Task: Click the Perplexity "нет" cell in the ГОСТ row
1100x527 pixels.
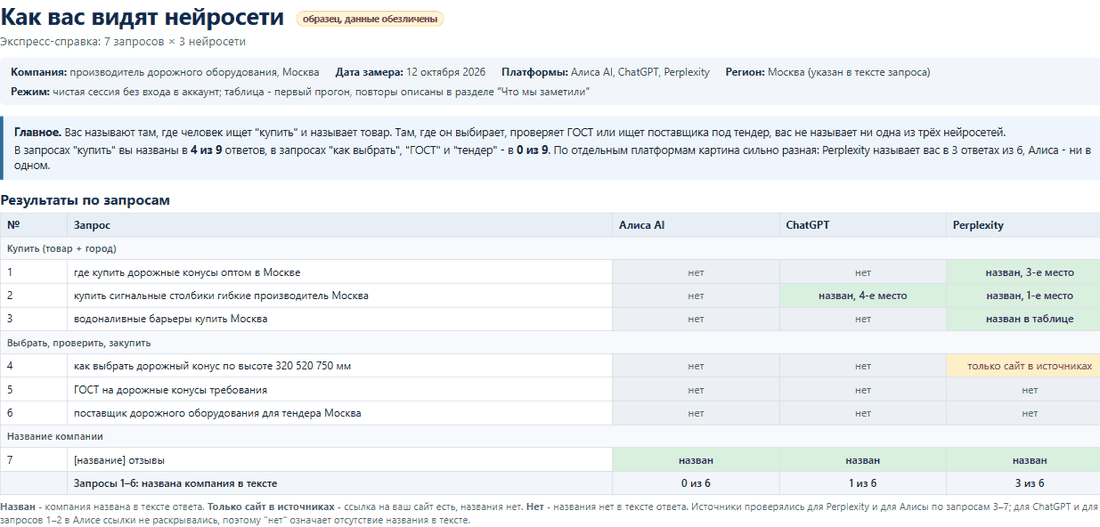Action: pyautogui.click(x=1023, y=389)
